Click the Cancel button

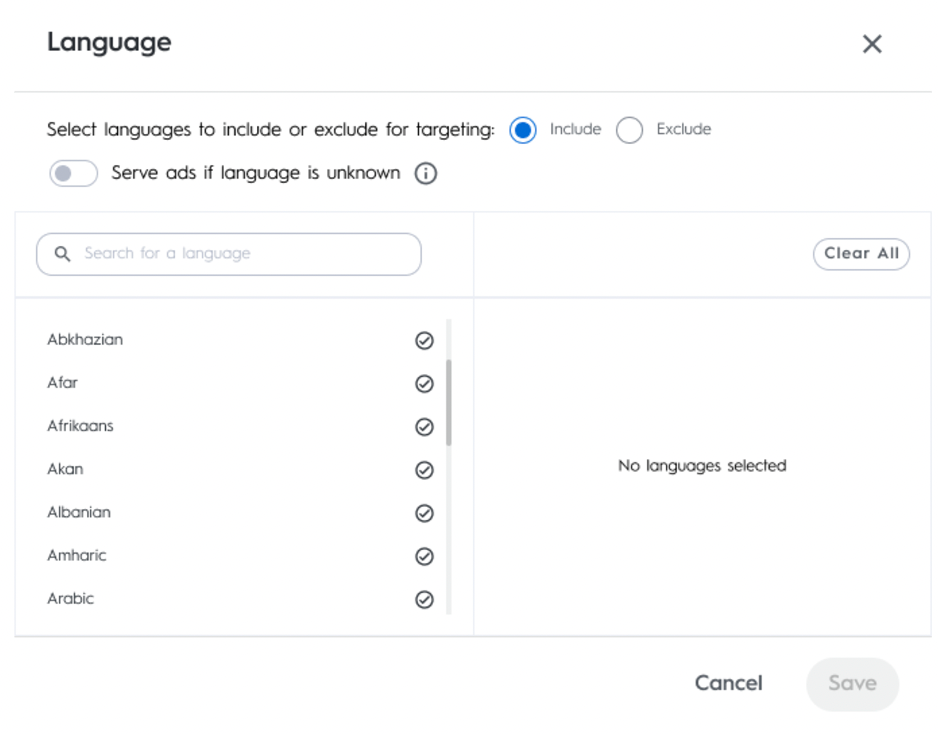[728, 683]
